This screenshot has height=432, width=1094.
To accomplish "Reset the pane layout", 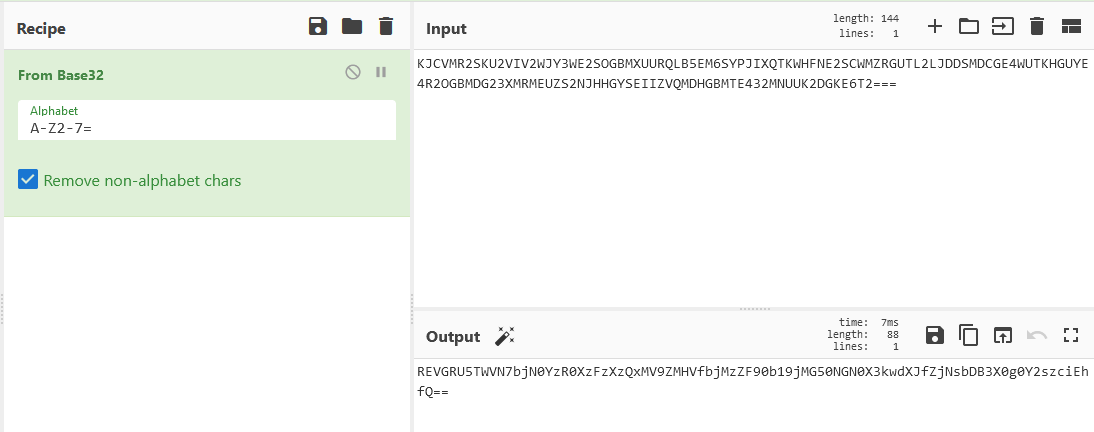I will (x=1071, y=27).
